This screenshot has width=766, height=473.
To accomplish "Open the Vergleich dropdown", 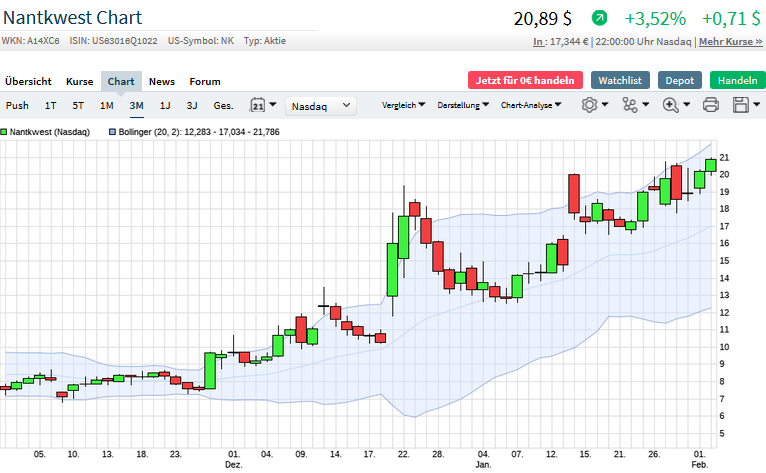I will (403, 105).
